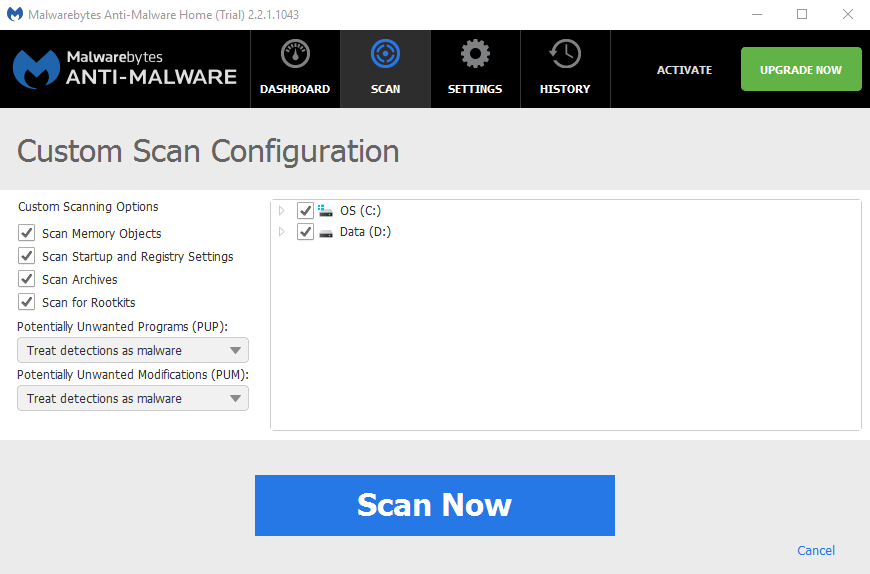Click the Data (D:) drive icon
Image resolution: width=870 pixels, height=574 pixels.
click(326, 232)
